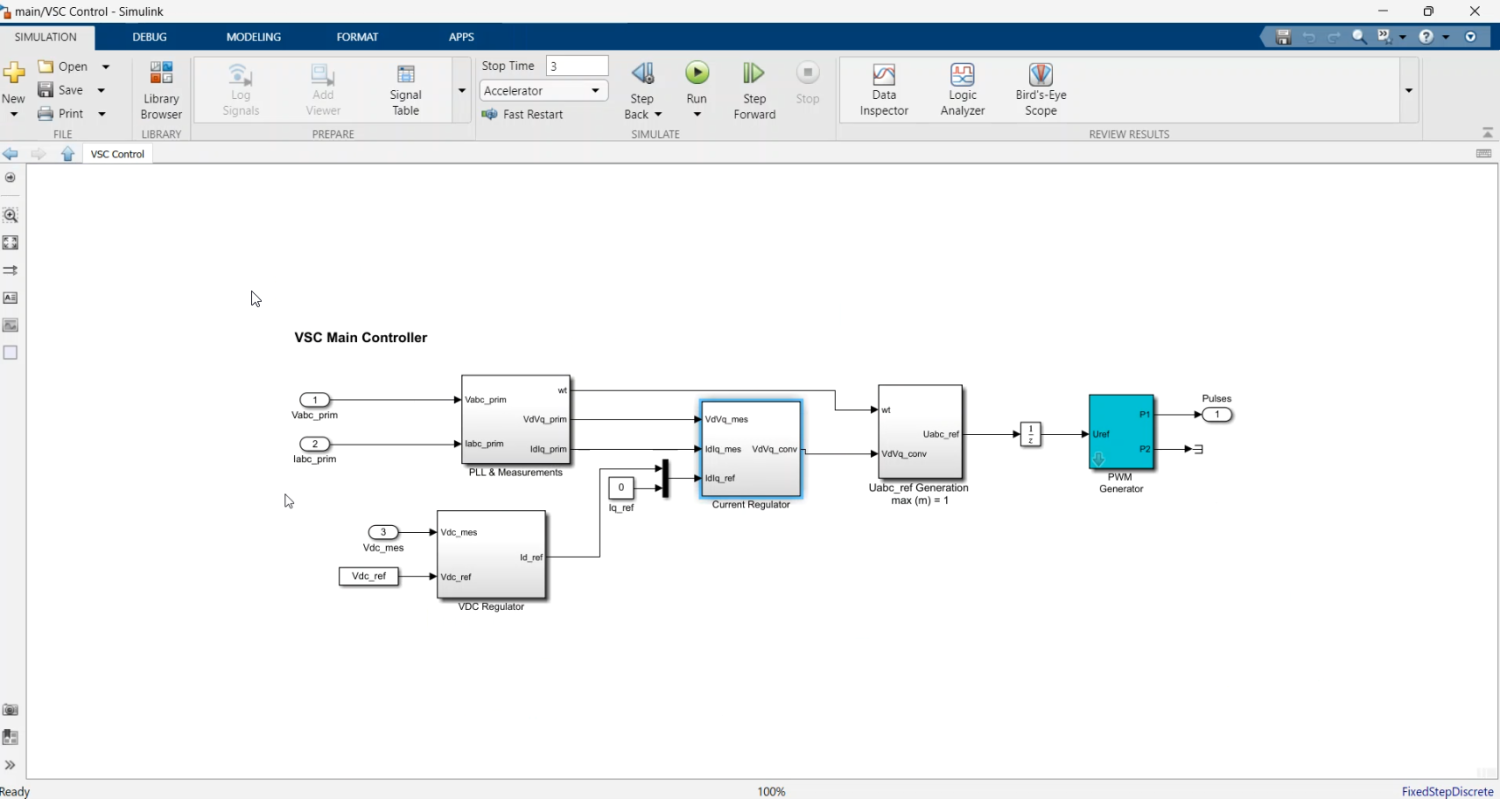Viewport: 1500px width, 799px height.
Task: Click the Step Forward icon
Action: (x=754, y=74)
